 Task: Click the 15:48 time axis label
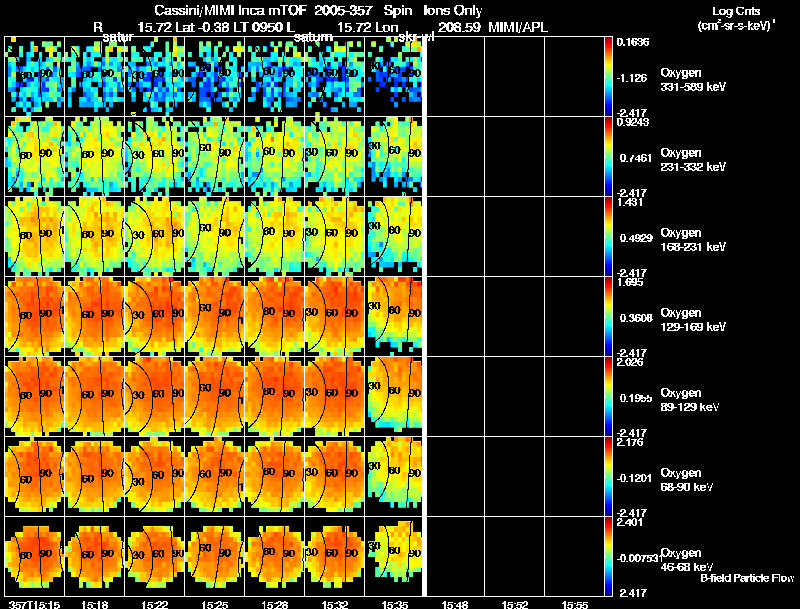455,603
